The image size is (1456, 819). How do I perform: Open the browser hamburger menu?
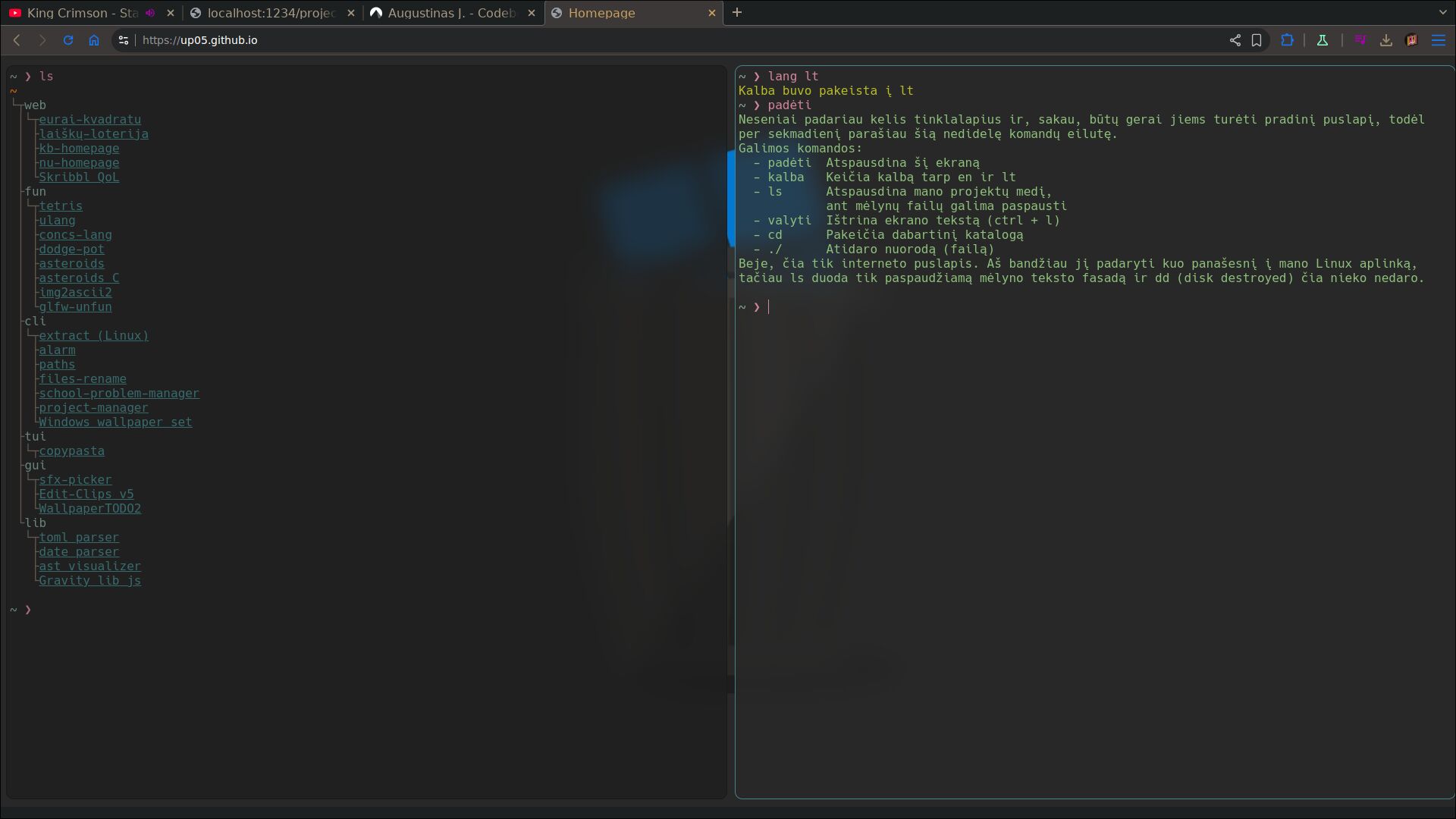coord(1439,40)
